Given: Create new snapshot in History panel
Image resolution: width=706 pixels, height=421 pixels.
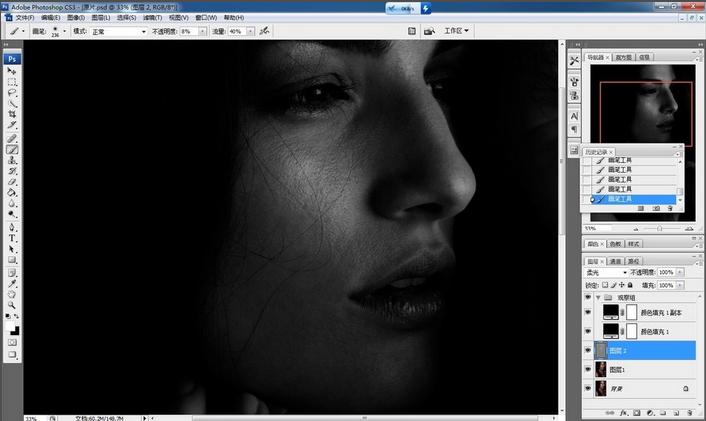Looking at the screenshot, I should tap(656, 208).
